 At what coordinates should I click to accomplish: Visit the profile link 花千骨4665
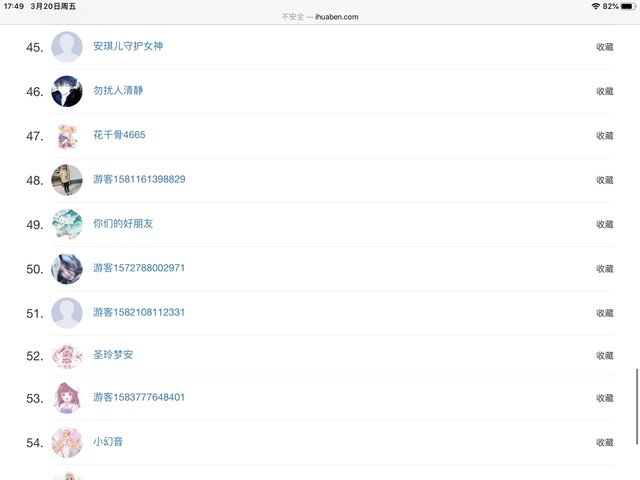[119, 135]
